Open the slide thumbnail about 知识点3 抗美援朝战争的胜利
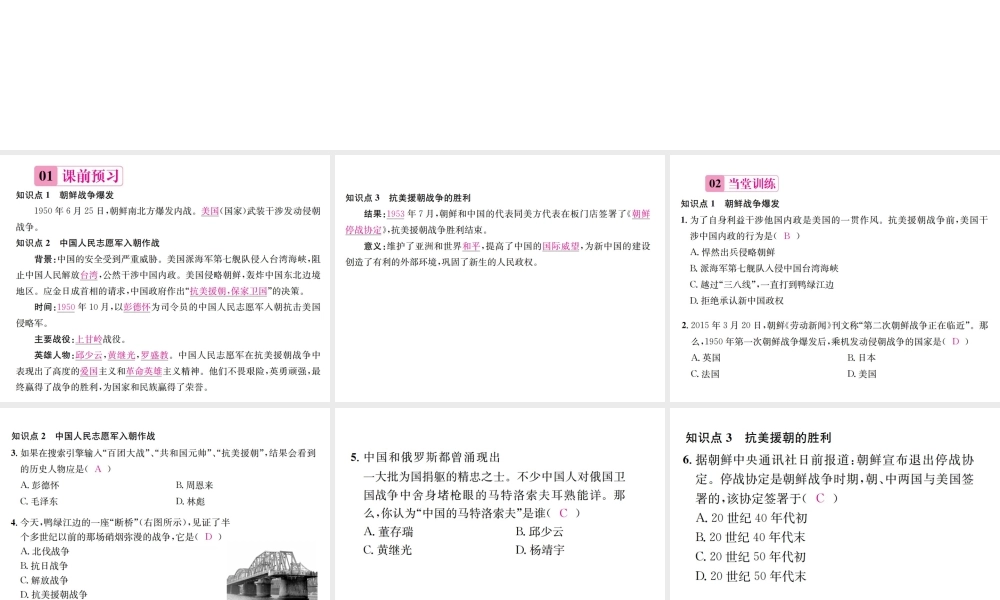 (x=499, y=278)
